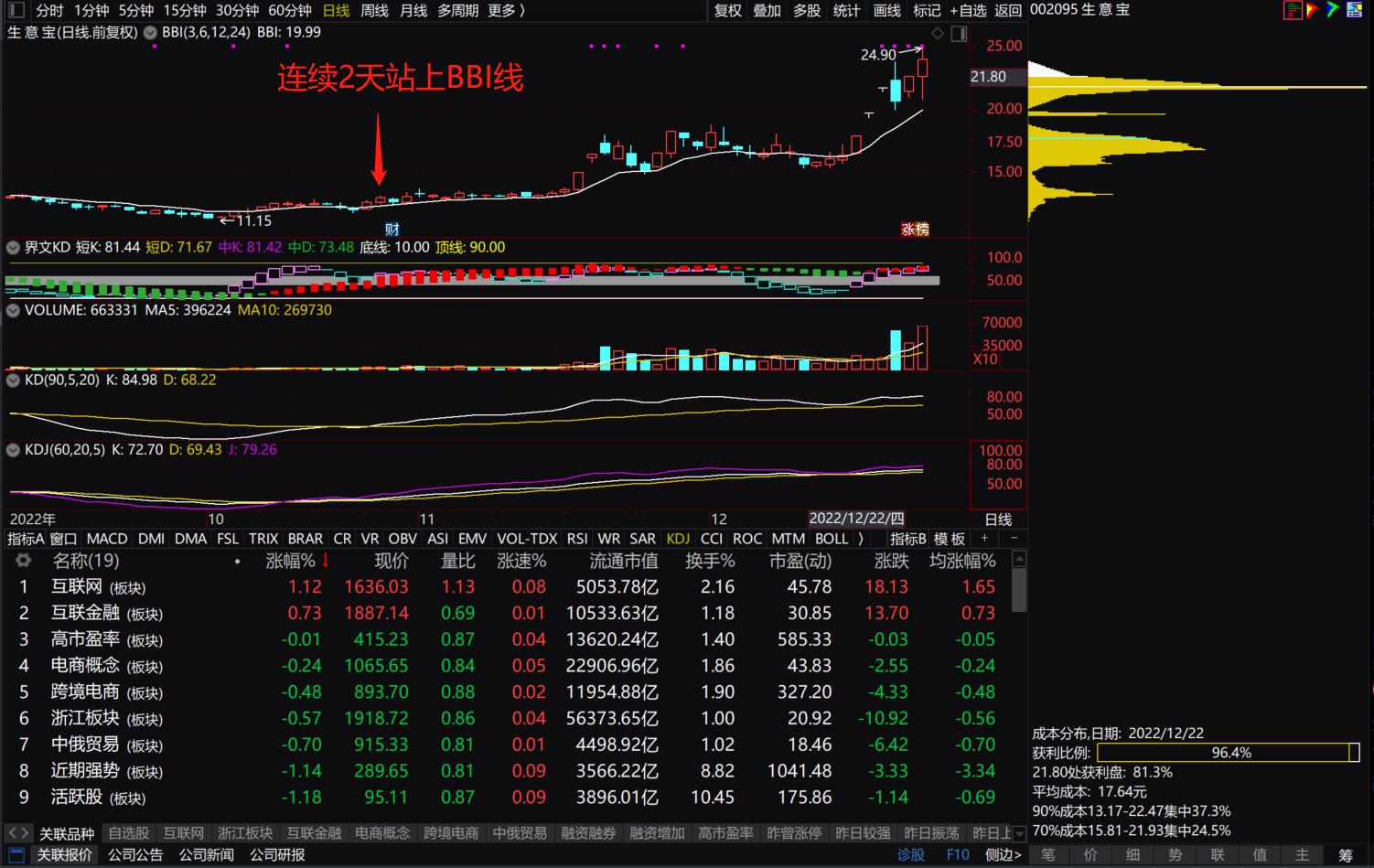This screenshot has height=868, width=1374.
Task: Collapse the 界文KD panel via its circle toggle
Action: pos(13,247)
